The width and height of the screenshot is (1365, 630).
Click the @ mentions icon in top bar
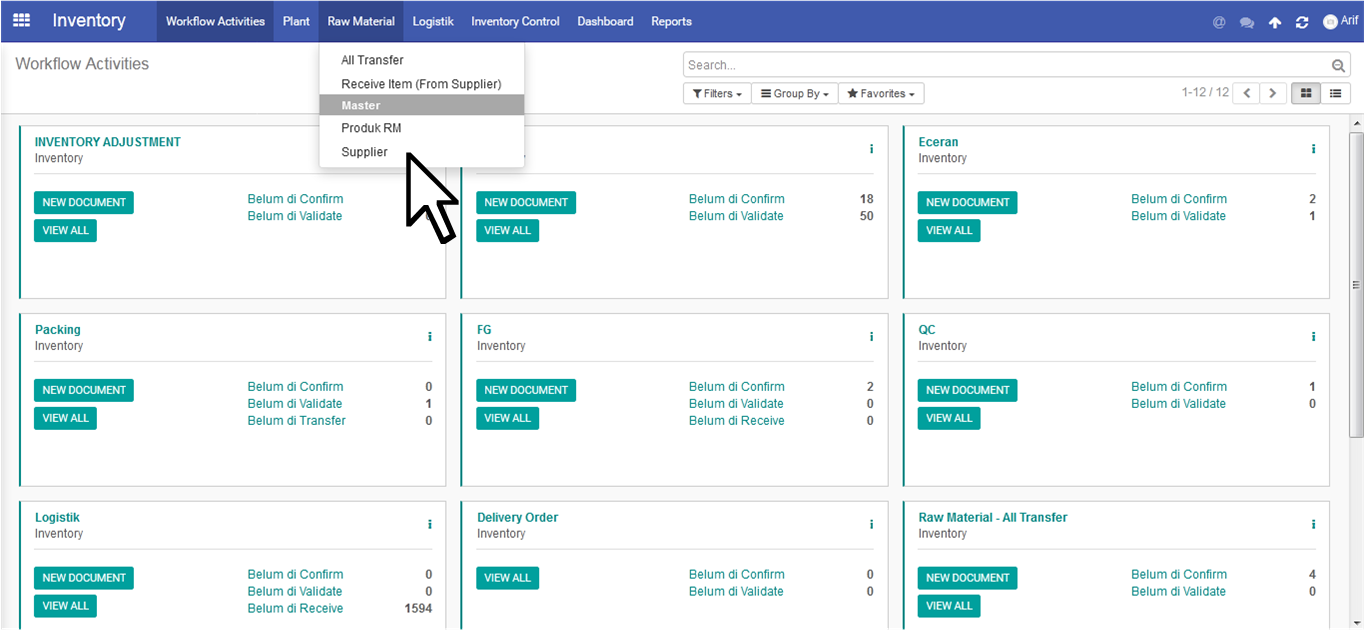point(1218,22)
